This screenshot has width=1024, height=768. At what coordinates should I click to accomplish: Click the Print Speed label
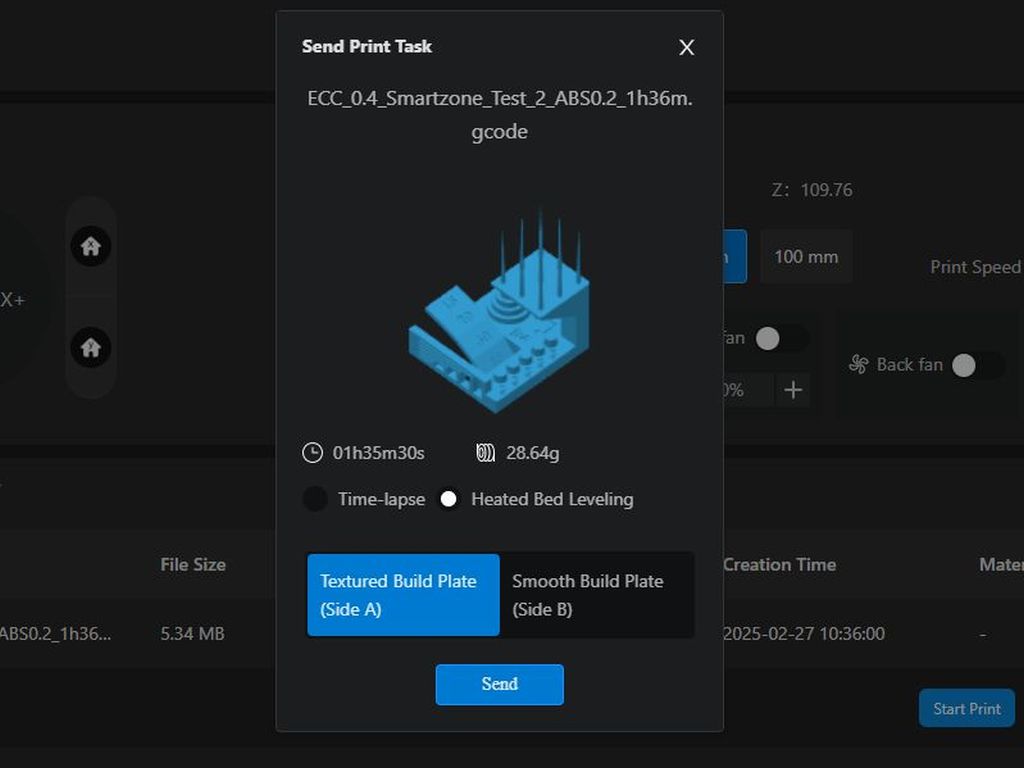975,267
